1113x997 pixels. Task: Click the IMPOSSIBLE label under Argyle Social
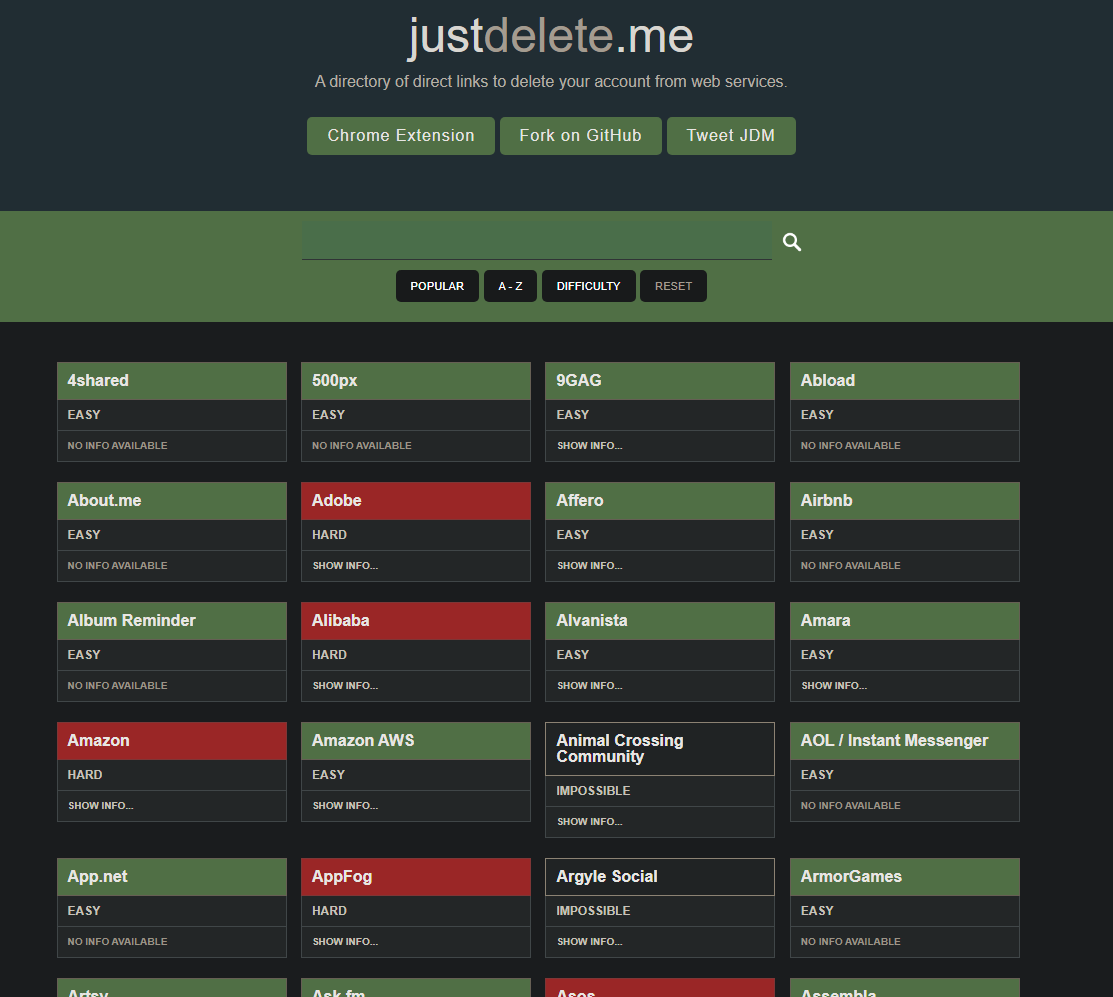593,911
